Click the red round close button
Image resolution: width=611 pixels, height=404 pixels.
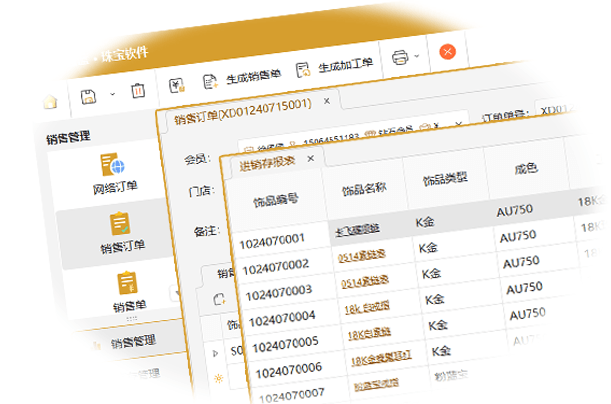pyautogui.click(x=449, y=50)
